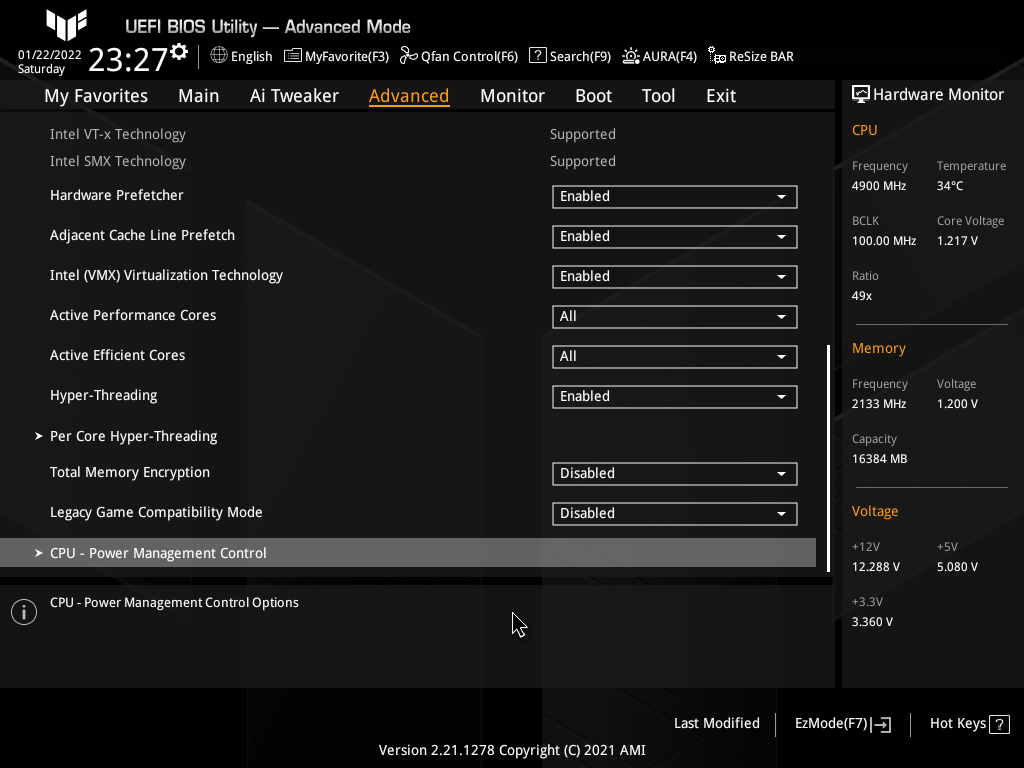Viewport: 1024px width, 768px height.
Task: Open Intel VMX Virtualization Technology dropdown
Action: [675, 276]
